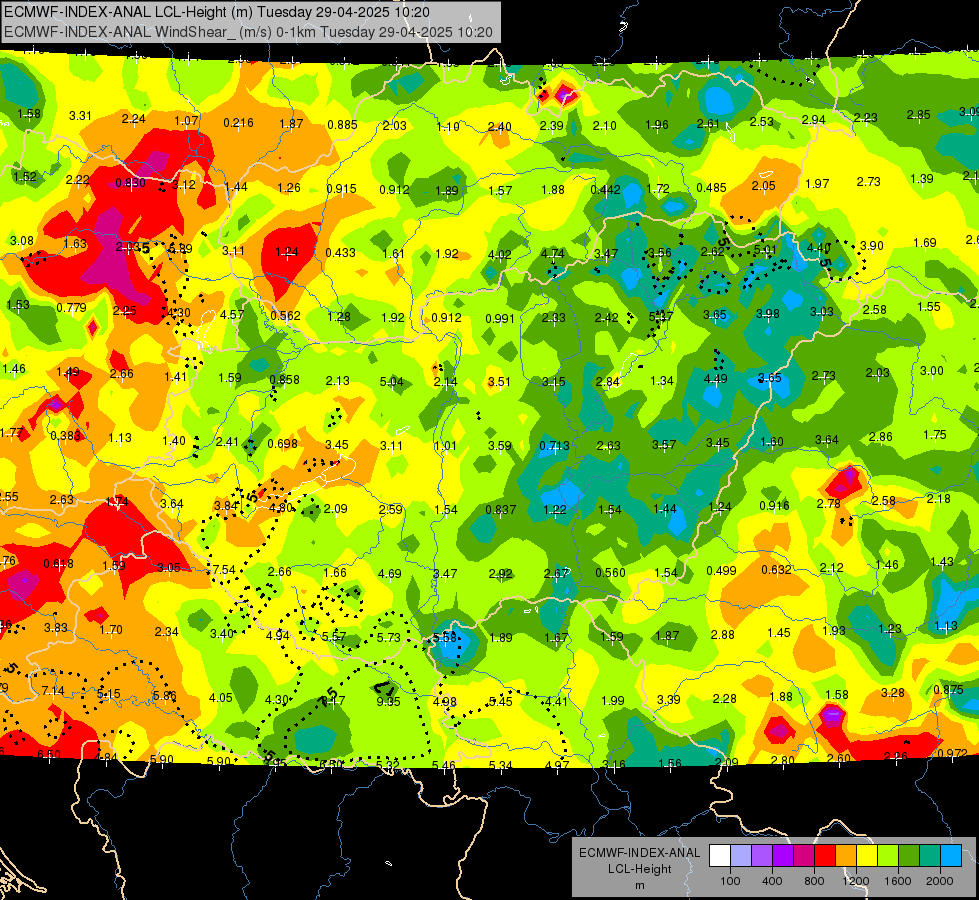Click the grid value 5.73

(388, 638)
